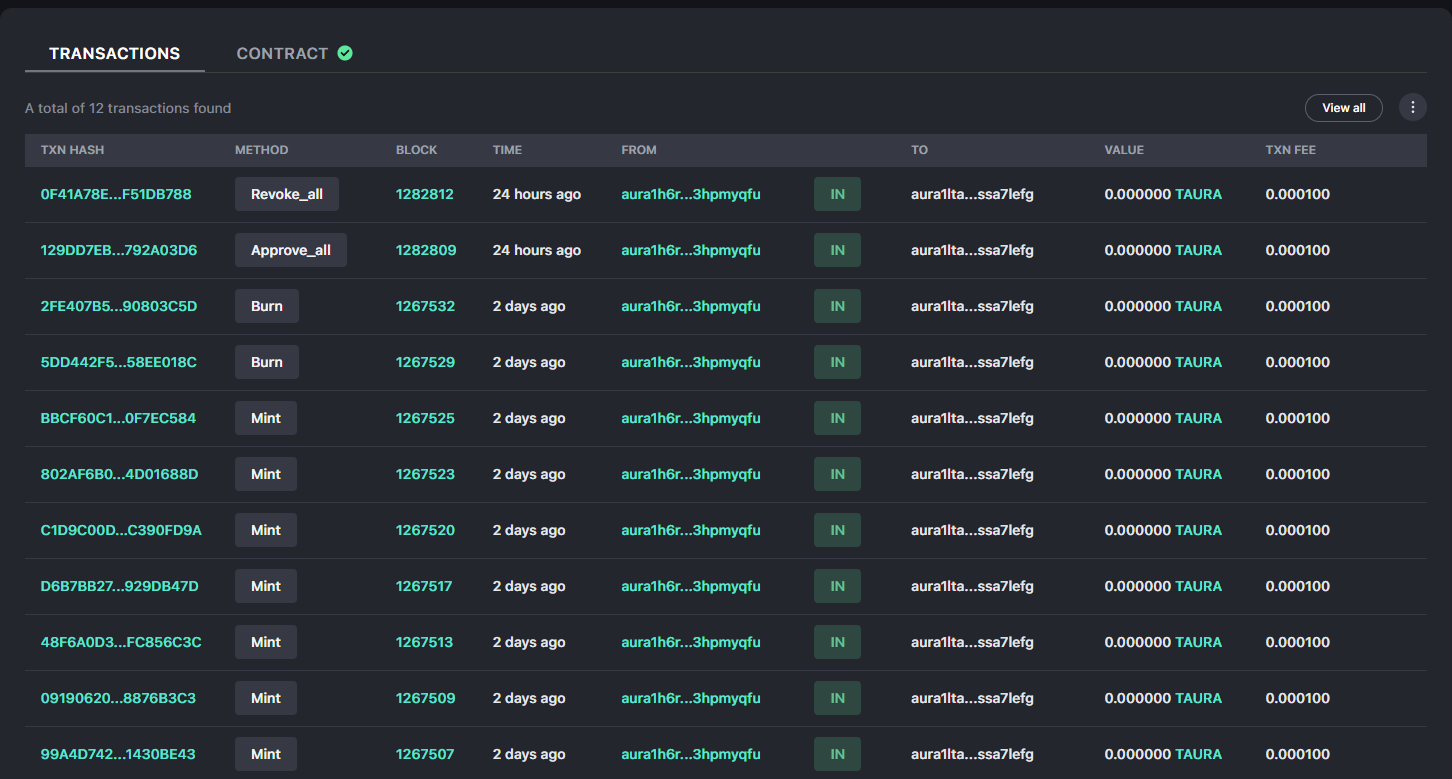Open block number 1282812

tap(425, 194)
